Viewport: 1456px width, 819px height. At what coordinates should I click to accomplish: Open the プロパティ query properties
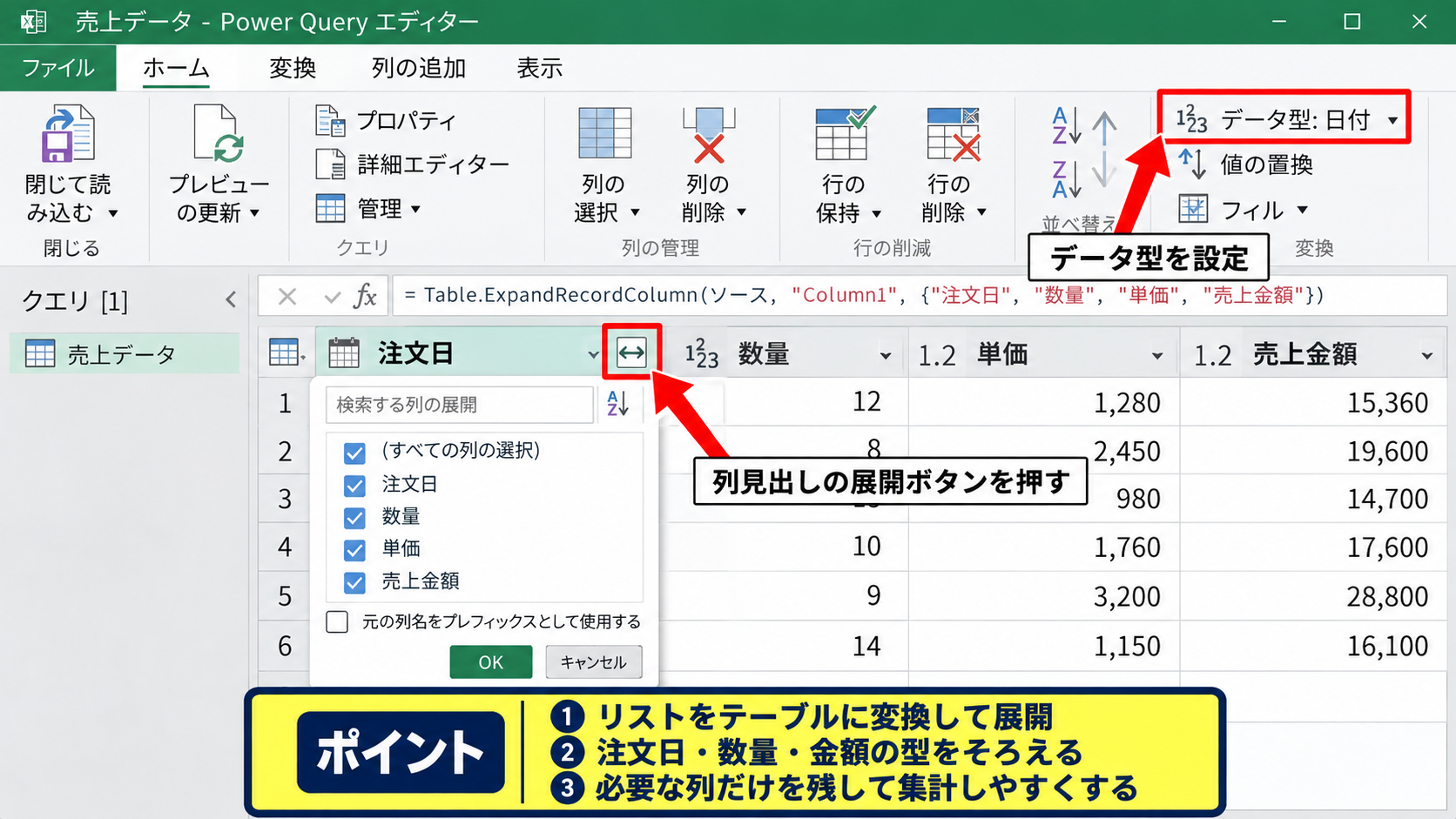point(386,120)
